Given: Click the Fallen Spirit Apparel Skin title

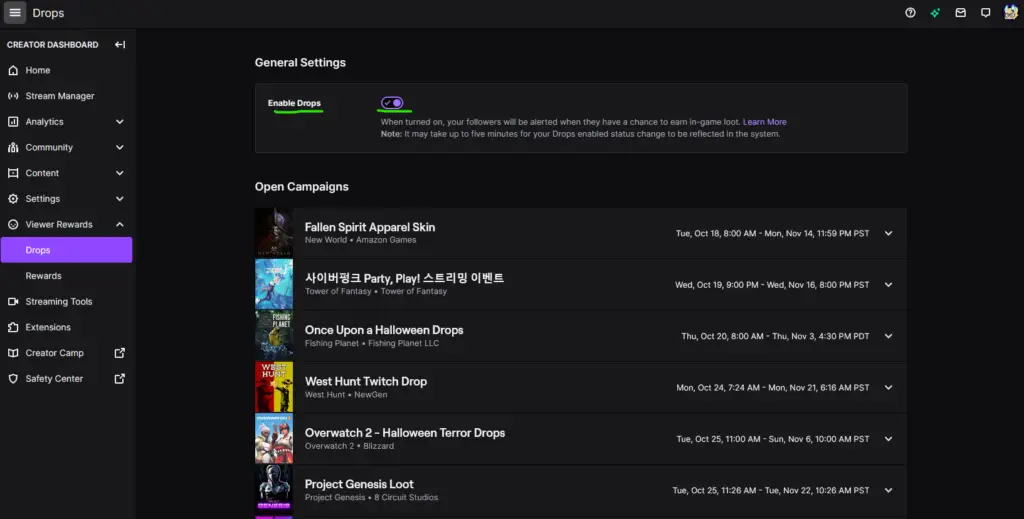Looking at the screenshot, I should [370, 227].
